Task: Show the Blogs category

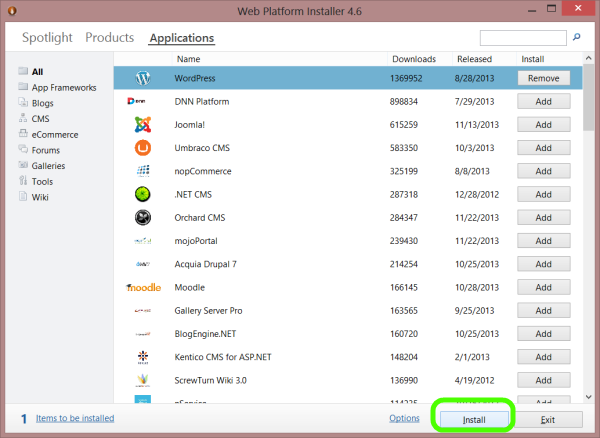Action: [x=43, y=103]
